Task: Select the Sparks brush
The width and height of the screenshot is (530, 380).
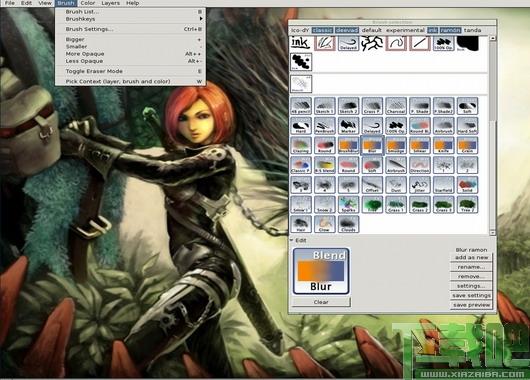Action: (x=348, y=204)
